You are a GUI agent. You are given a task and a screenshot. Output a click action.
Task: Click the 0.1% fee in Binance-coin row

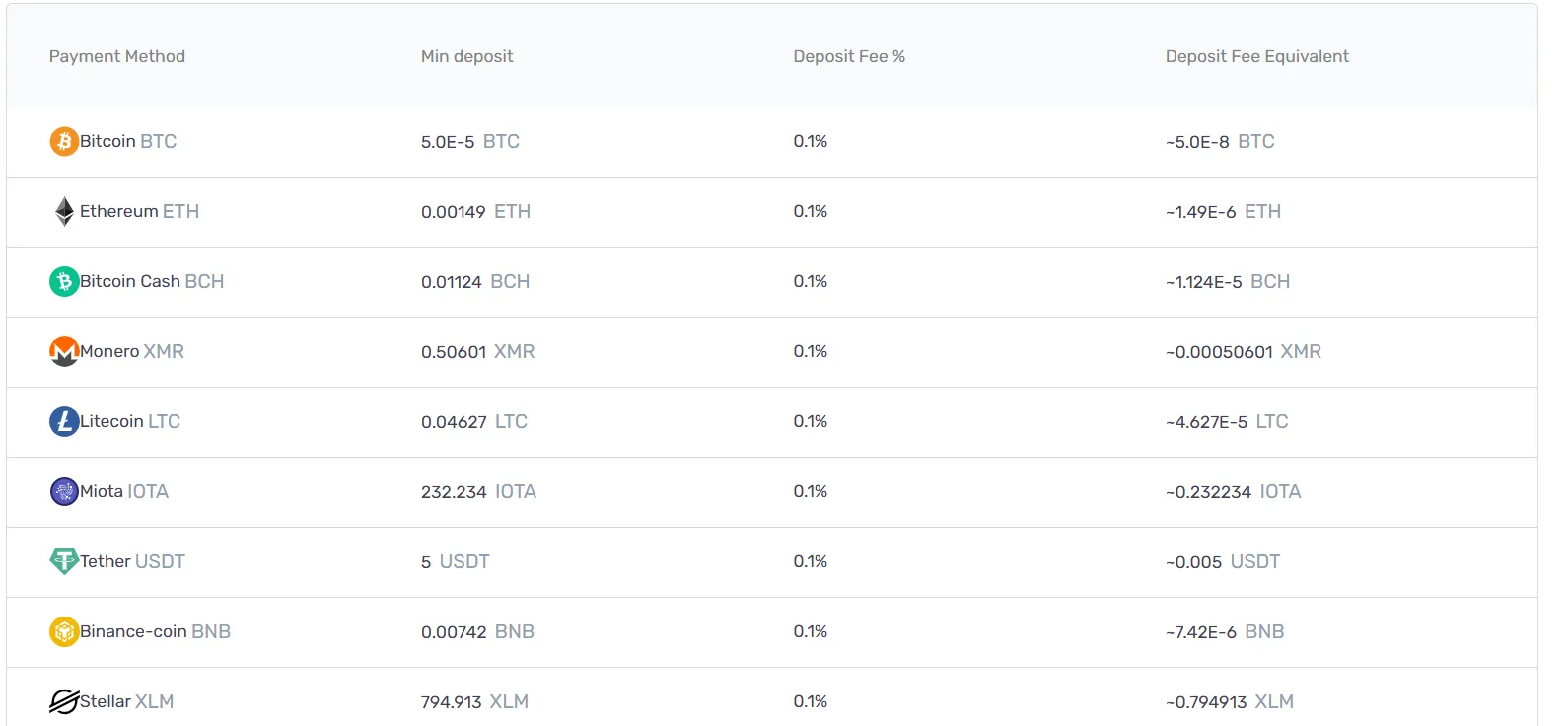click(811, 631)
